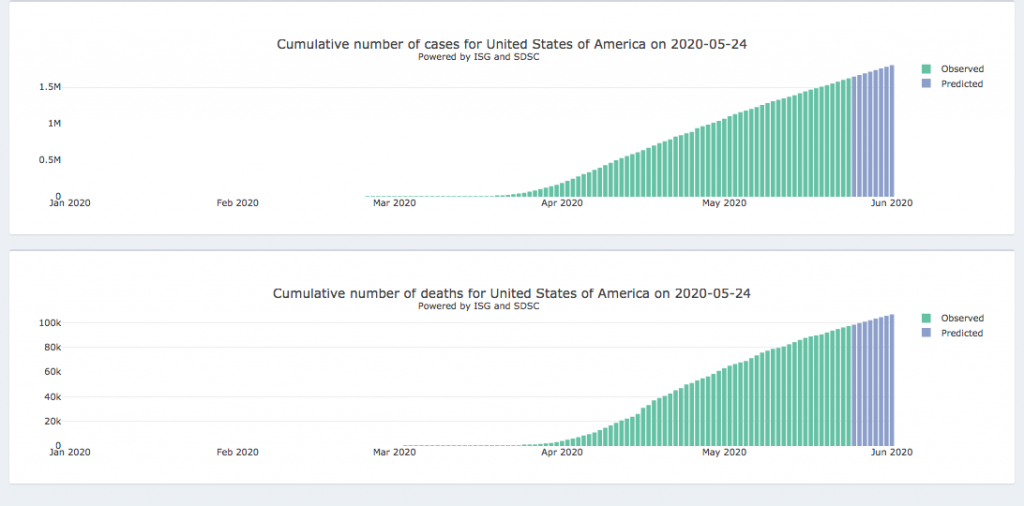Toggle Observed series in cases chart legend
The height and width of the screenshot is (506, 1024).
[962, 69]
